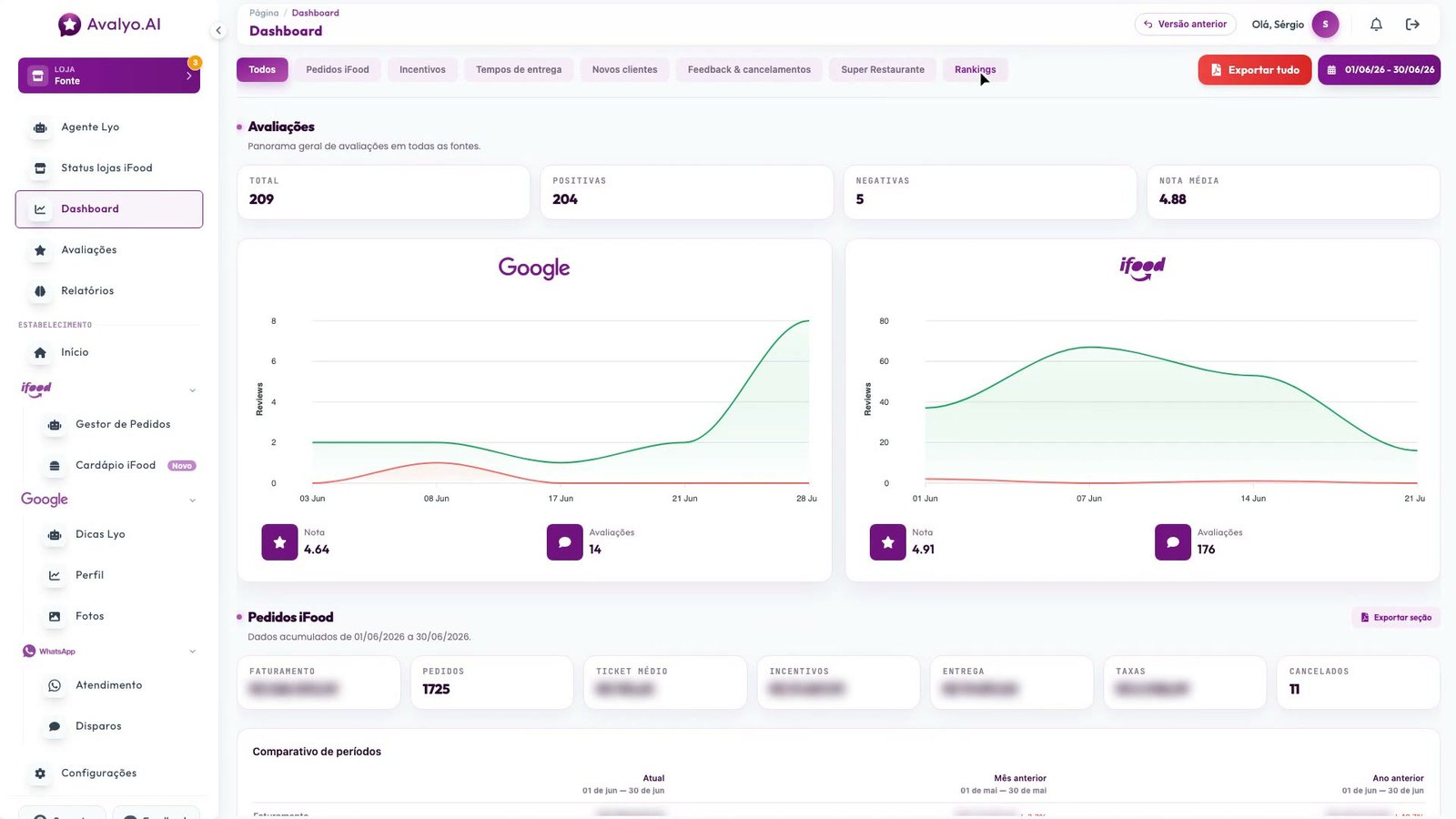Open the Dashboard sidebar item
This screenshot has width=1456, height=819.
[109, 209]
